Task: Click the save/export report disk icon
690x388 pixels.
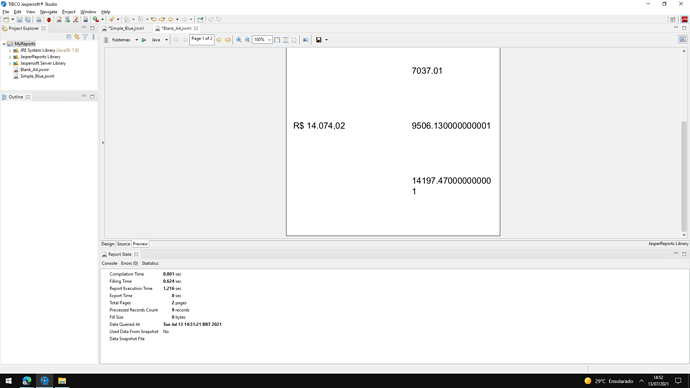Action: click(319, 40)
